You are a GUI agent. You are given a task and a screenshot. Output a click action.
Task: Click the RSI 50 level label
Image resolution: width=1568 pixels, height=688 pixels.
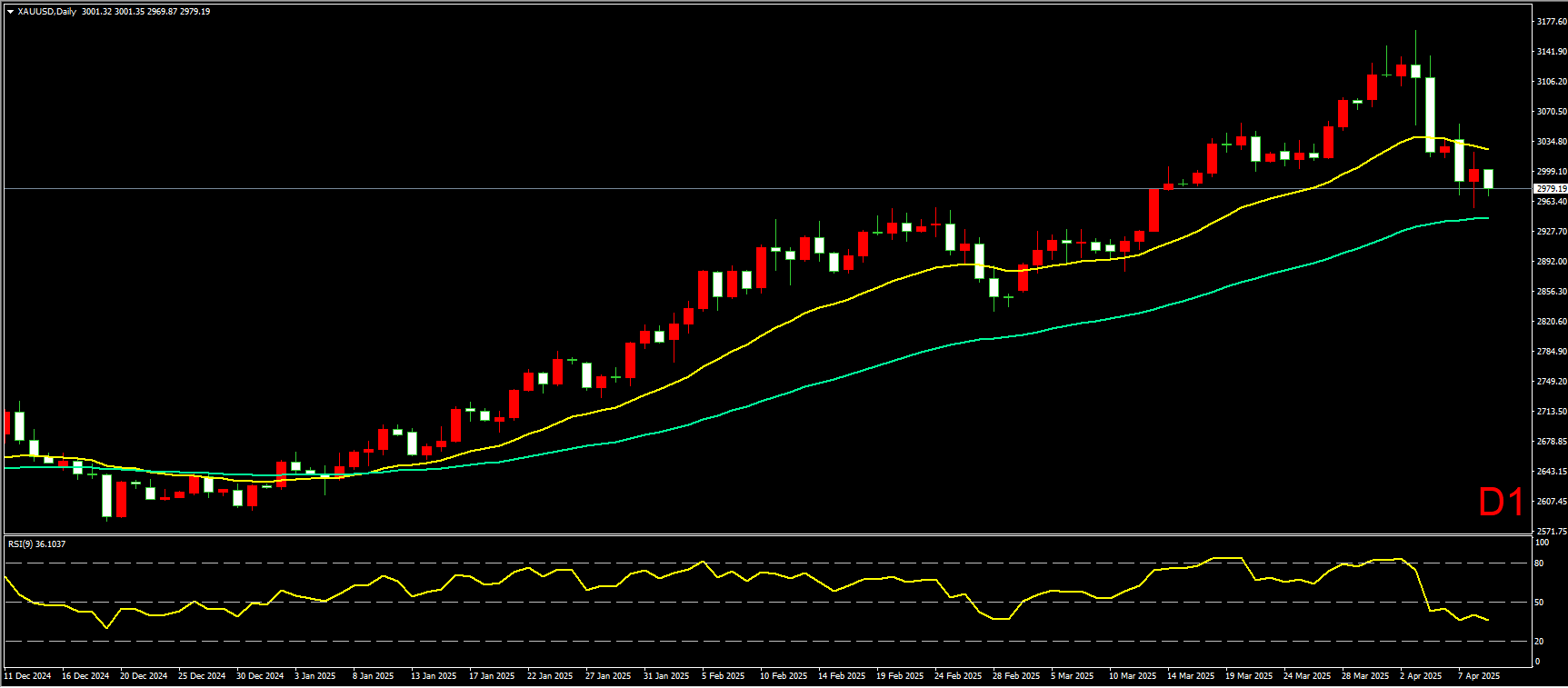1539,602
